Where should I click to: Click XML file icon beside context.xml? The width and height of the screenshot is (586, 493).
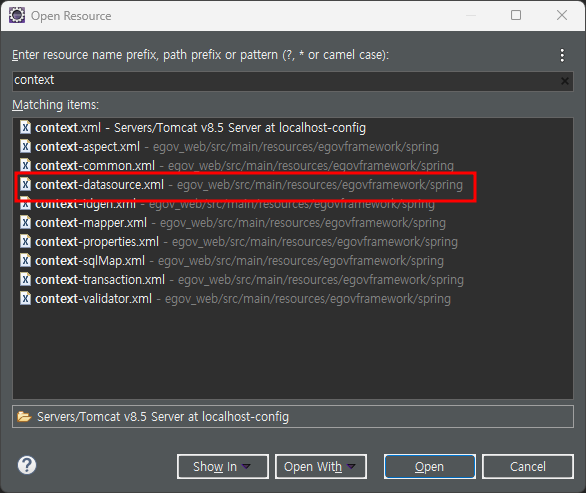point(25,127)
